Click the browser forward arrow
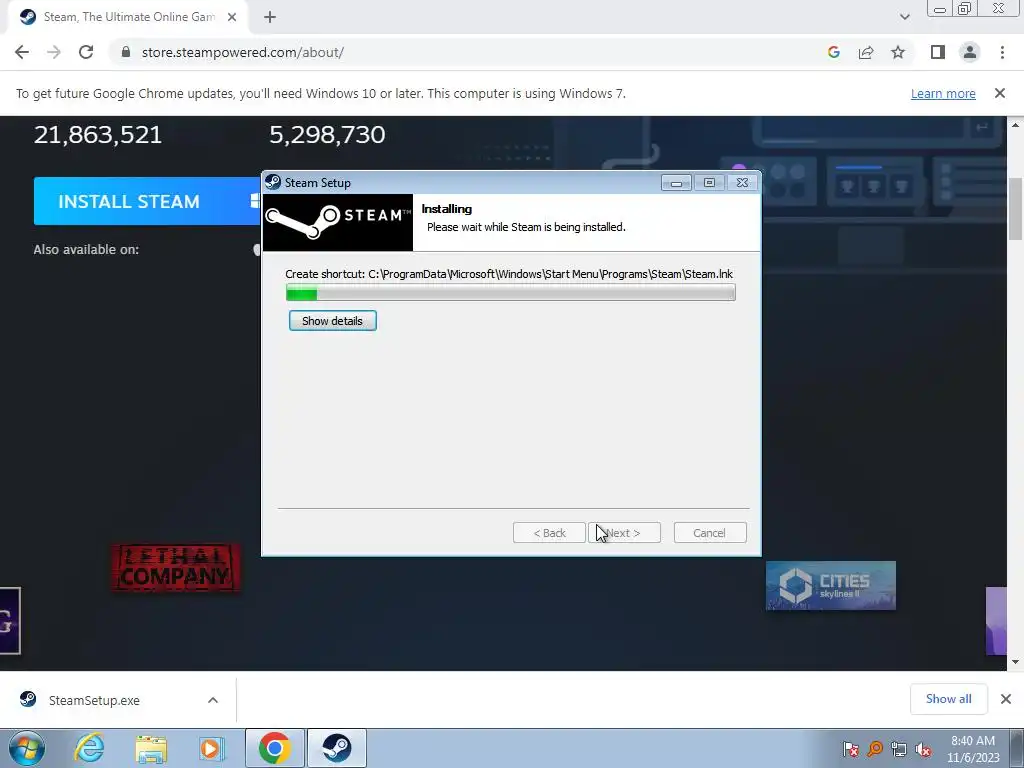Image resolution: width=1024 pixels, height=768 pixels. (54, 52)
